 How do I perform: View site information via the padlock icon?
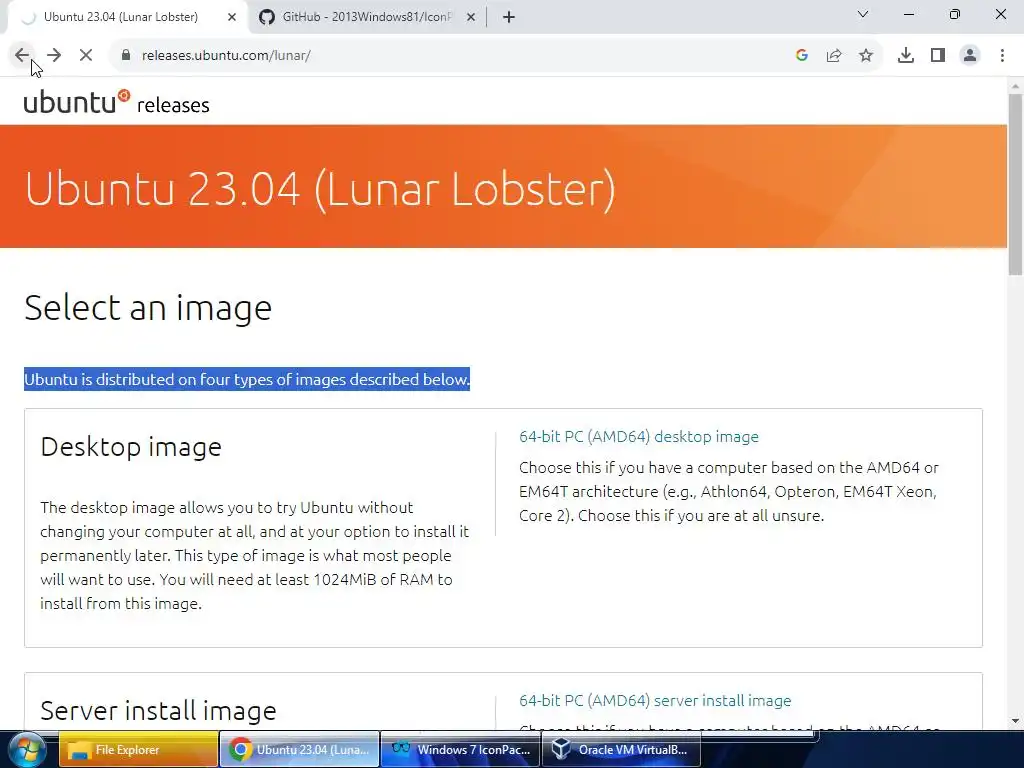pos(126,56)
